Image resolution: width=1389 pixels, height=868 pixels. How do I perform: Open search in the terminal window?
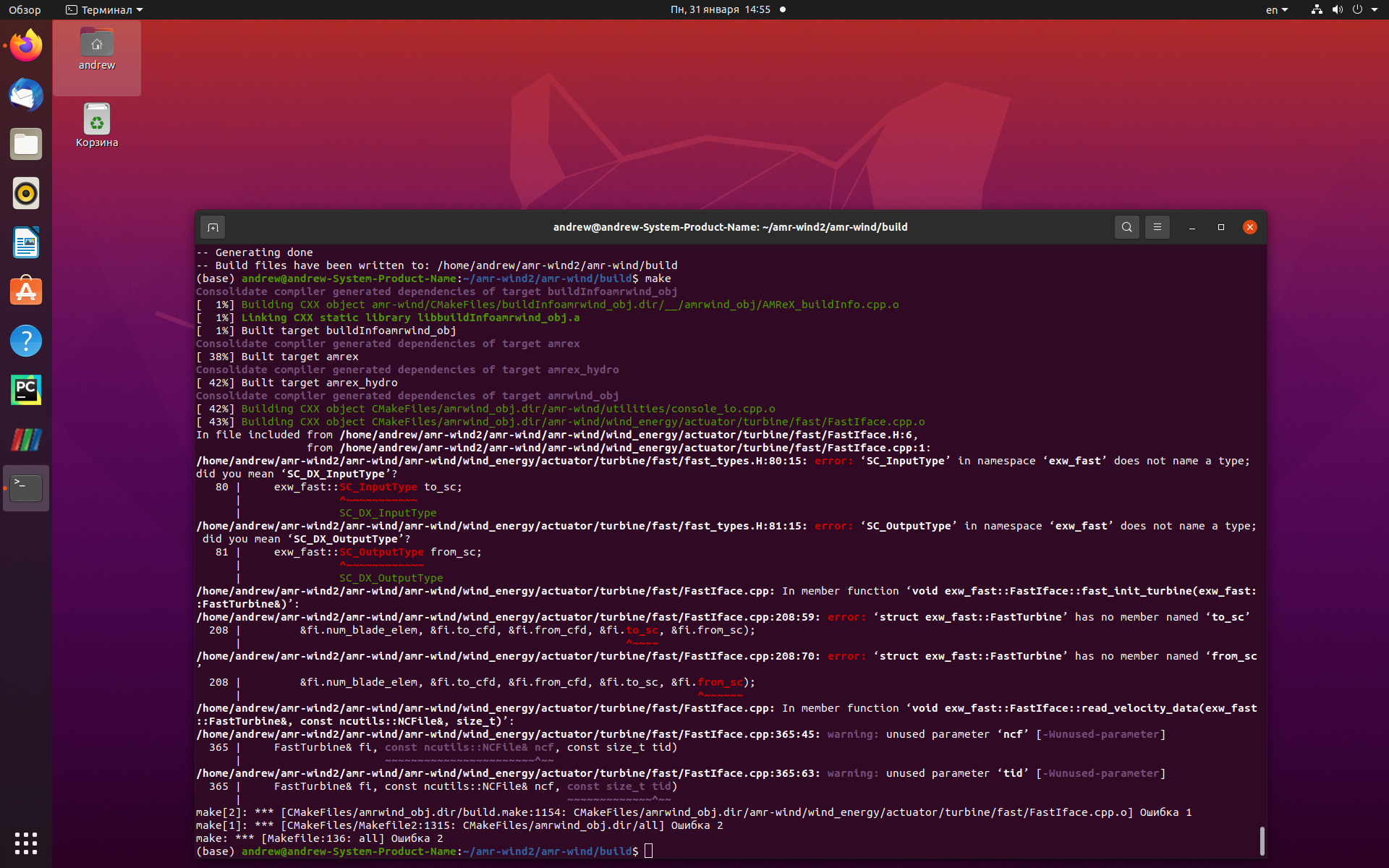tap(1126, 226)
